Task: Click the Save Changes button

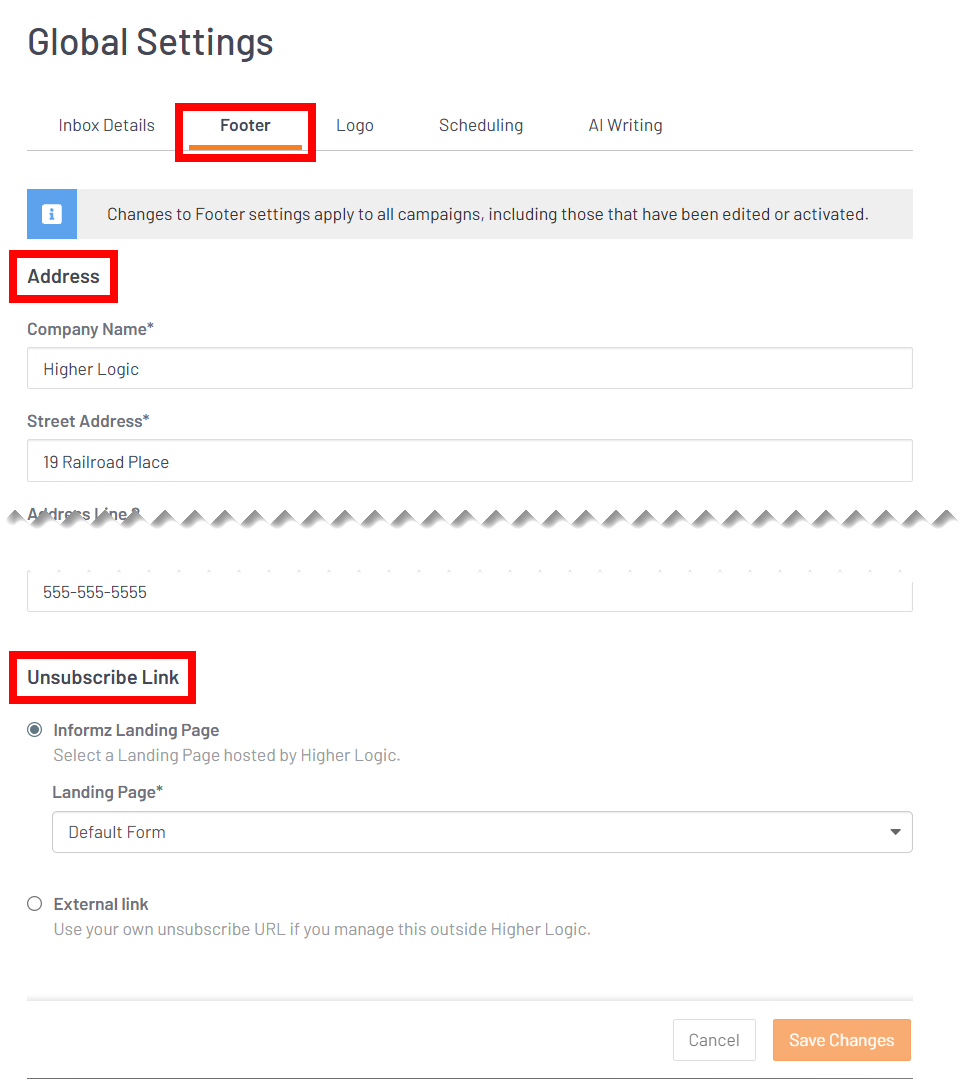Action: pos(841,1039)
